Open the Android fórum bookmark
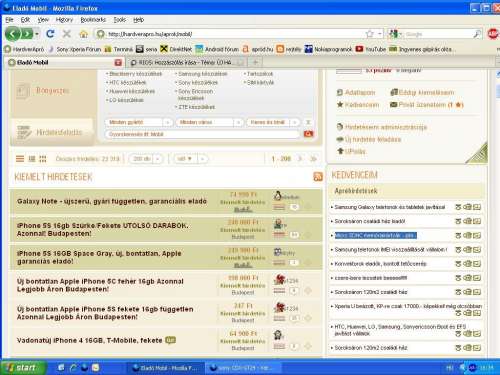This screenshot has height=375, width=500. pos(217,49)
